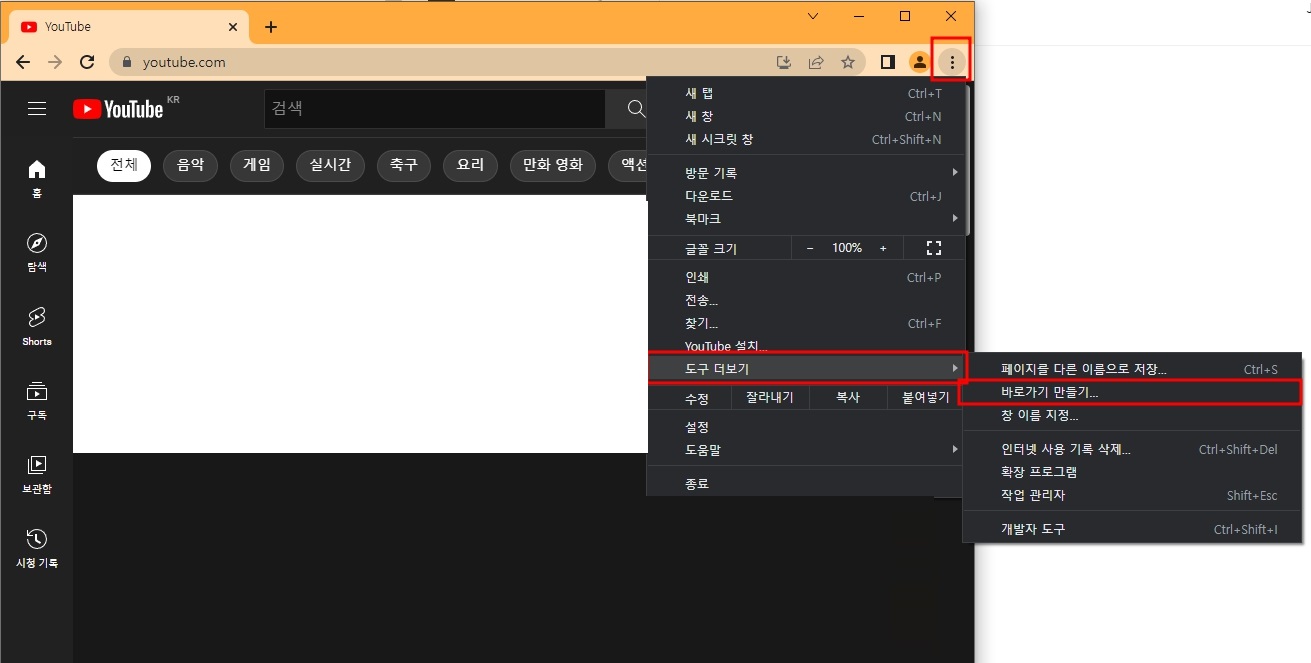
Task: Select the 축구 filter chip
Action: (403, 165)
